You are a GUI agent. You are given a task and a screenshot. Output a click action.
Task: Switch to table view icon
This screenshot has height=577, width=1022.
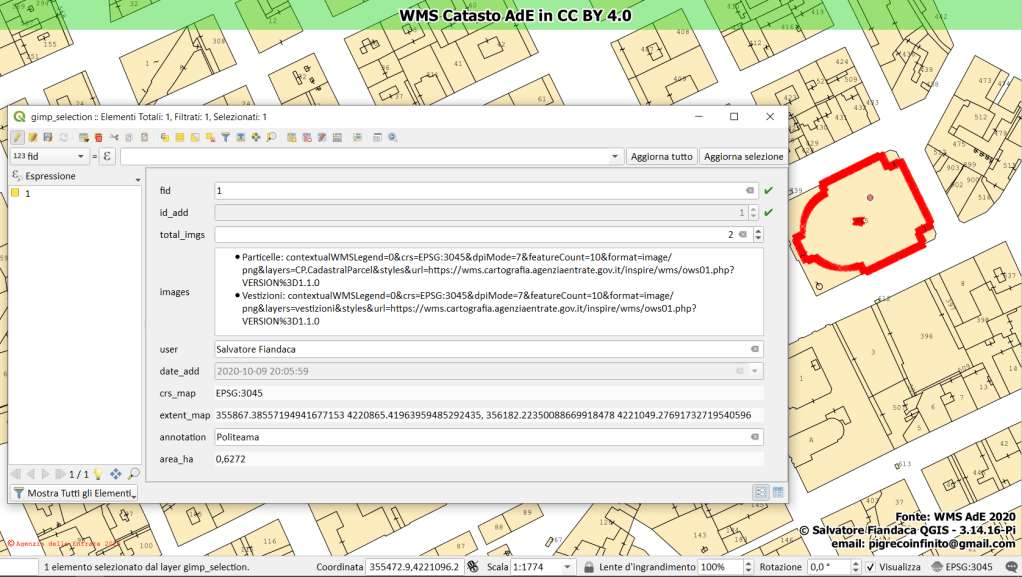[777, 492]
